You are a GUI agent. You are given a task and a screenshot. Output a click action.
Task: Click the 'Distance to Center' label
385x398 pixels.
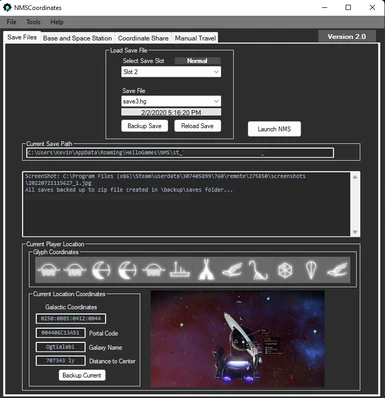(x=112, y=361)
